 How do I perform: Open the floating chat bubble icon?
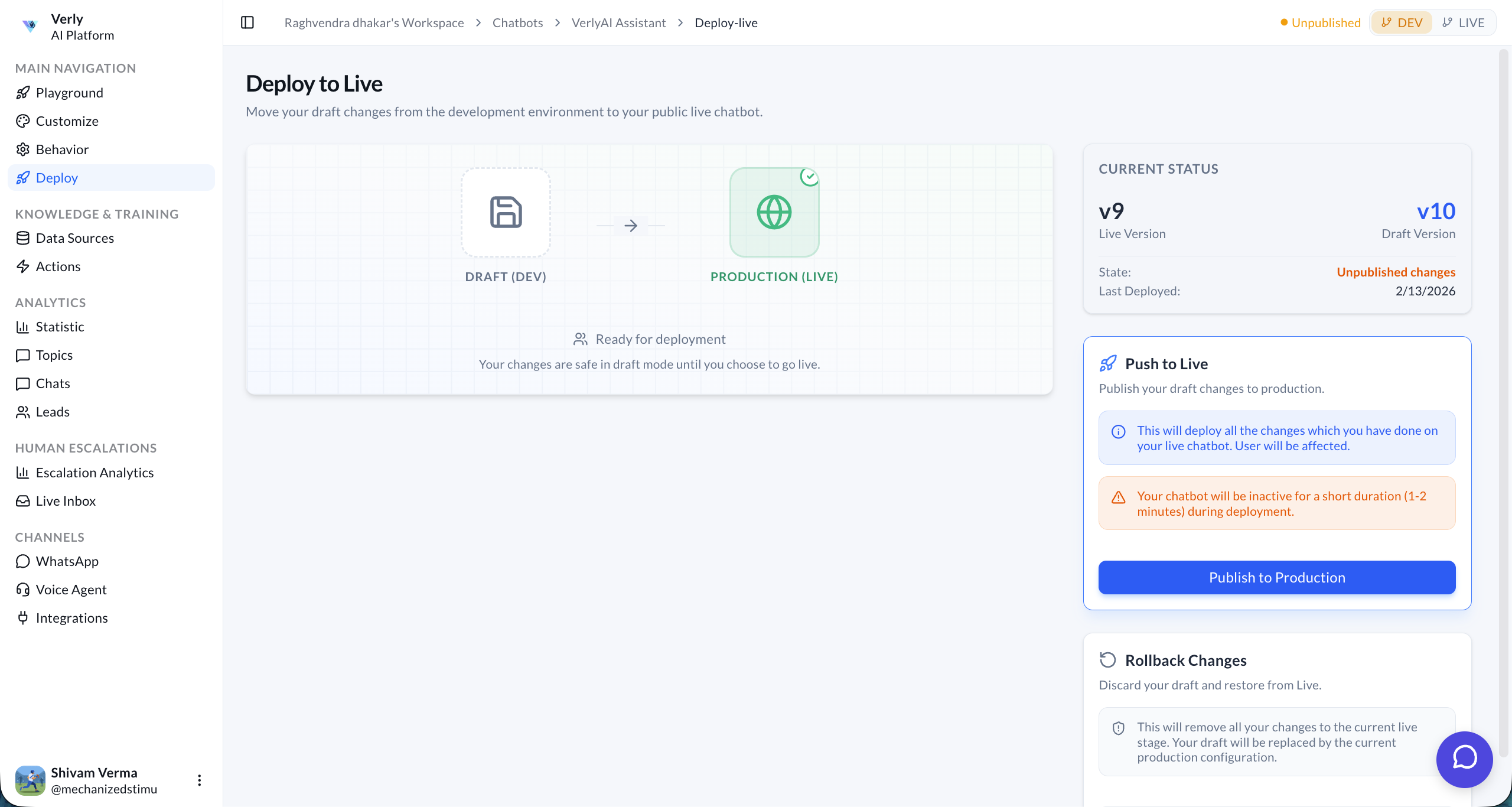click(1464, 759)
